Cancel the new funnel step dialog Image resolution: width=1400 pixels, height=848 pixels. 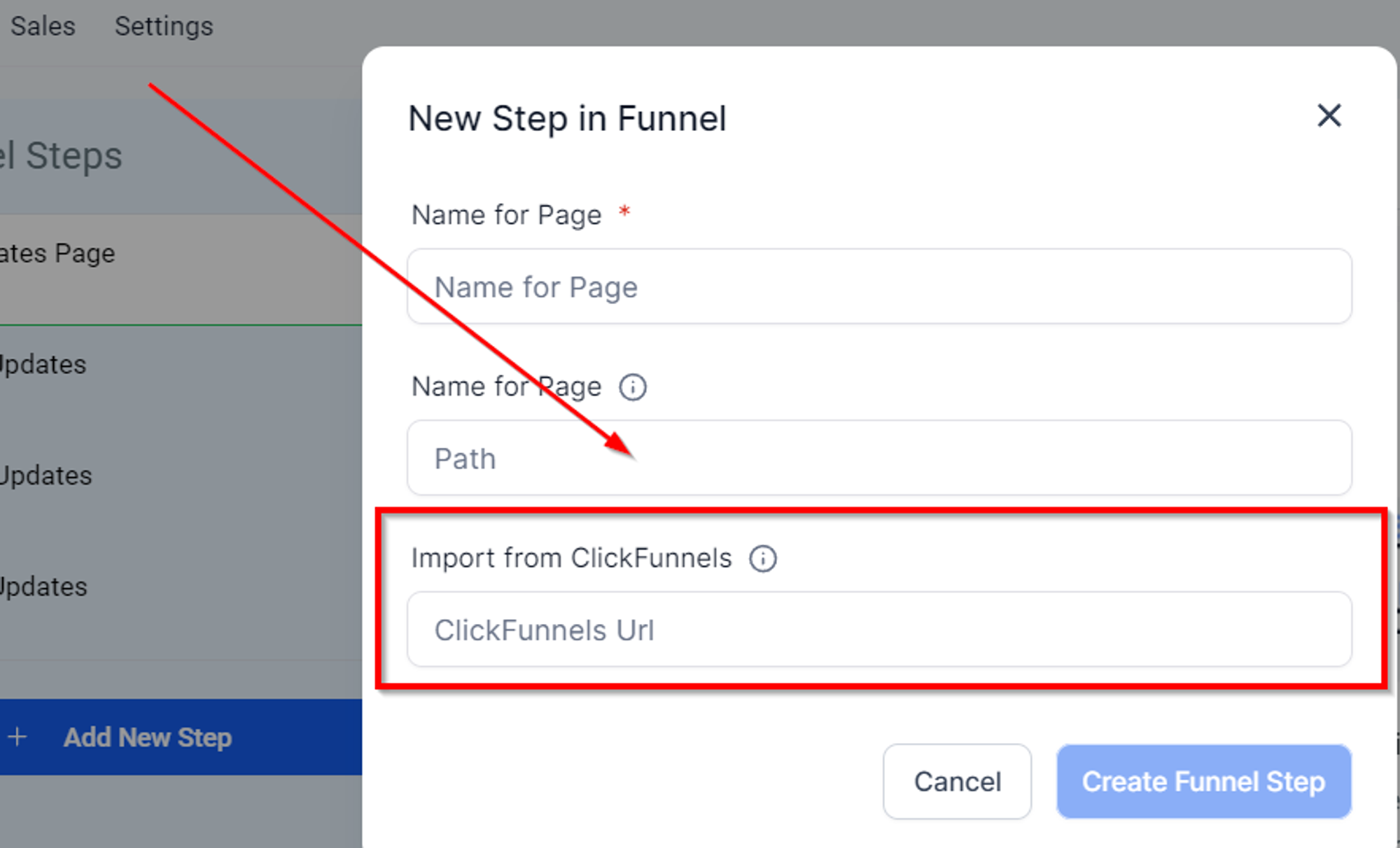pos(957,781)
